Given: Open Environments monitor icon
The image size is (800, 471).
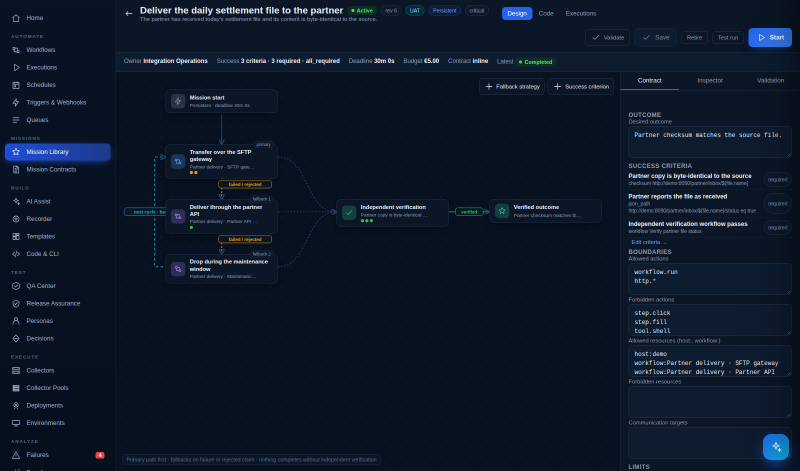Looking at the screenshot, I should tap(16, 423).
